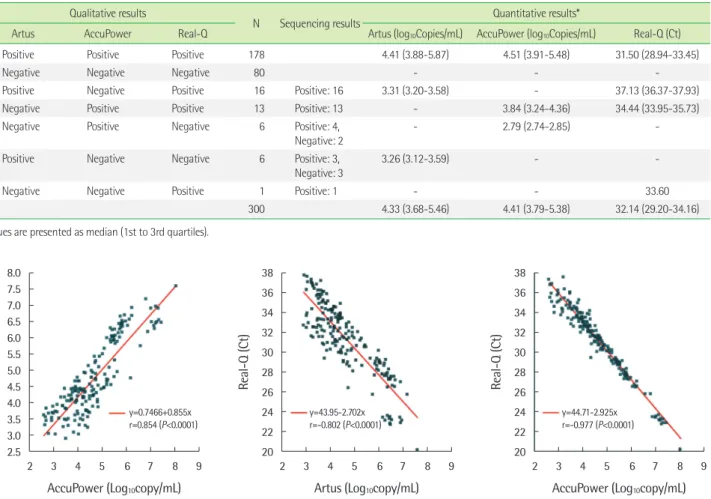The width and height of the screenshot is (711, 499).
Task: Click the equation 'y=44.71-2.925x'
Action: pyautogui.click(x=589, y=412)
